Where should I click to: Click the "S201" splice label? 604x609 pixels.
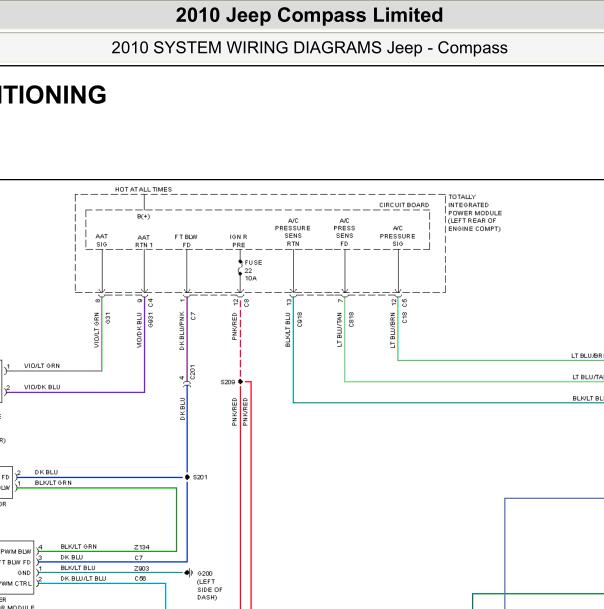(200, 477)
